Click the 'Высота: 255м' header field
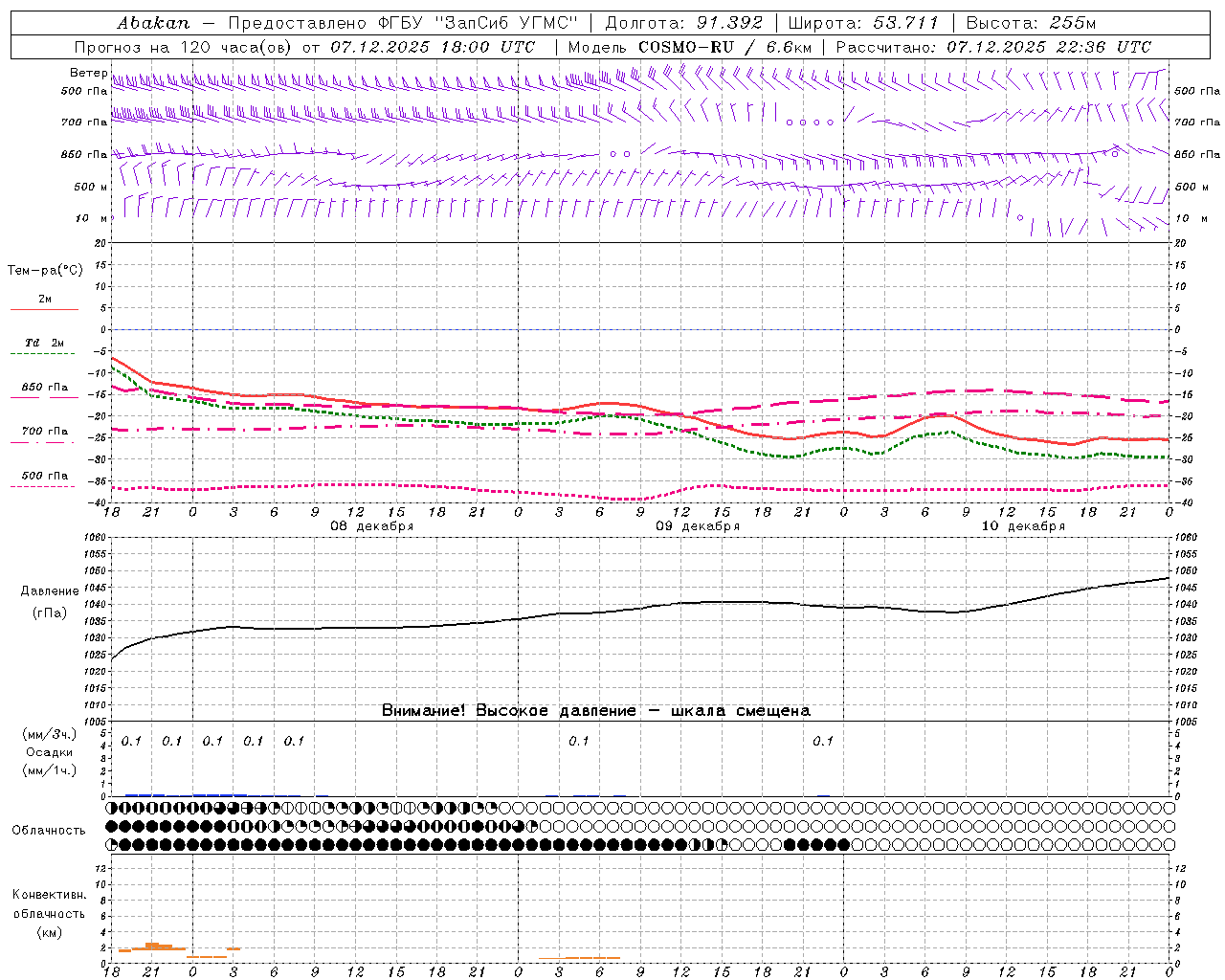The image size is (1225, 980). pos(1031,22)
